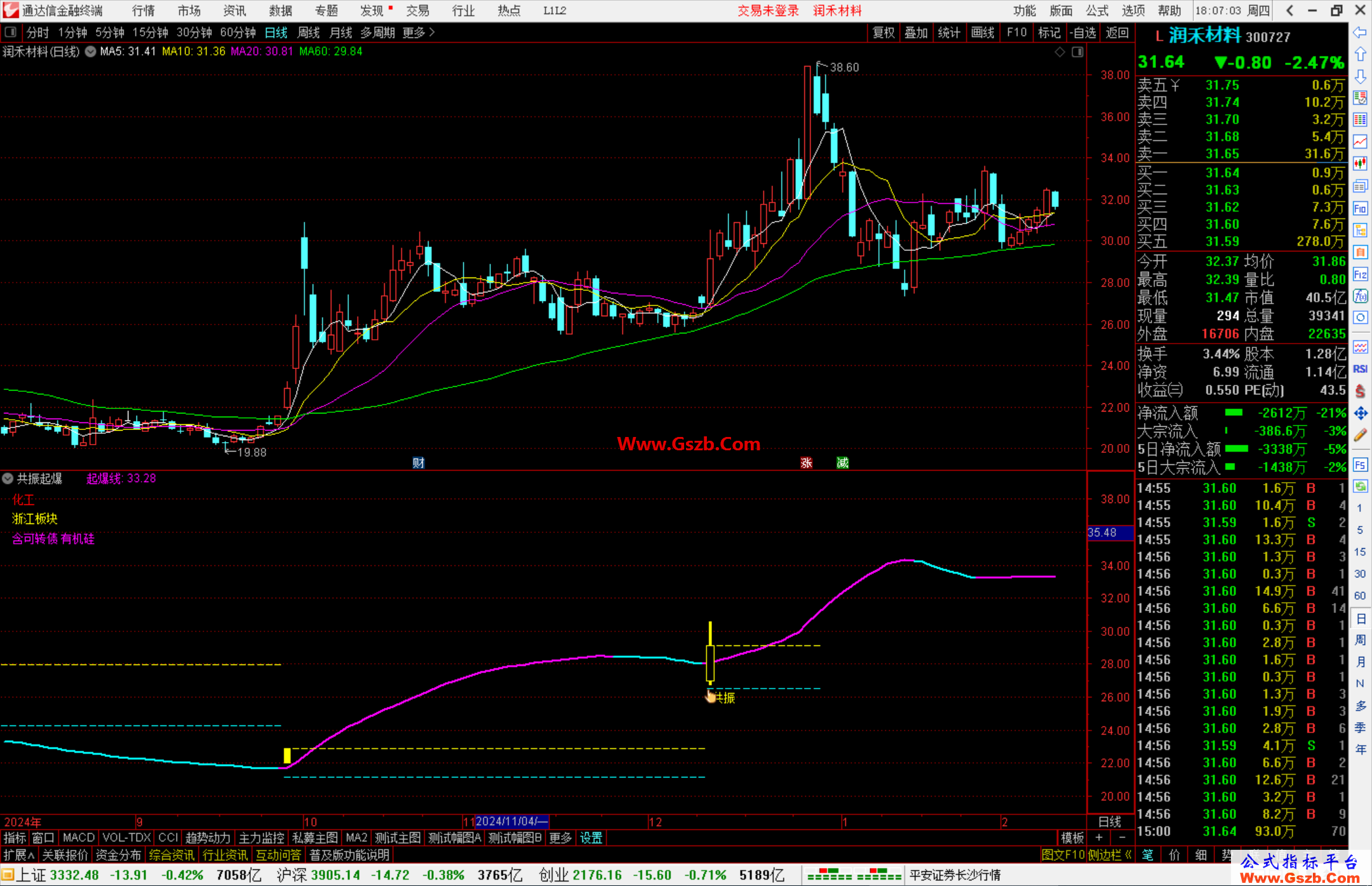Open the candlestick chart icon in sidebar
The width and height of the screenshot is (1372, 886).
pos(1360,164)
